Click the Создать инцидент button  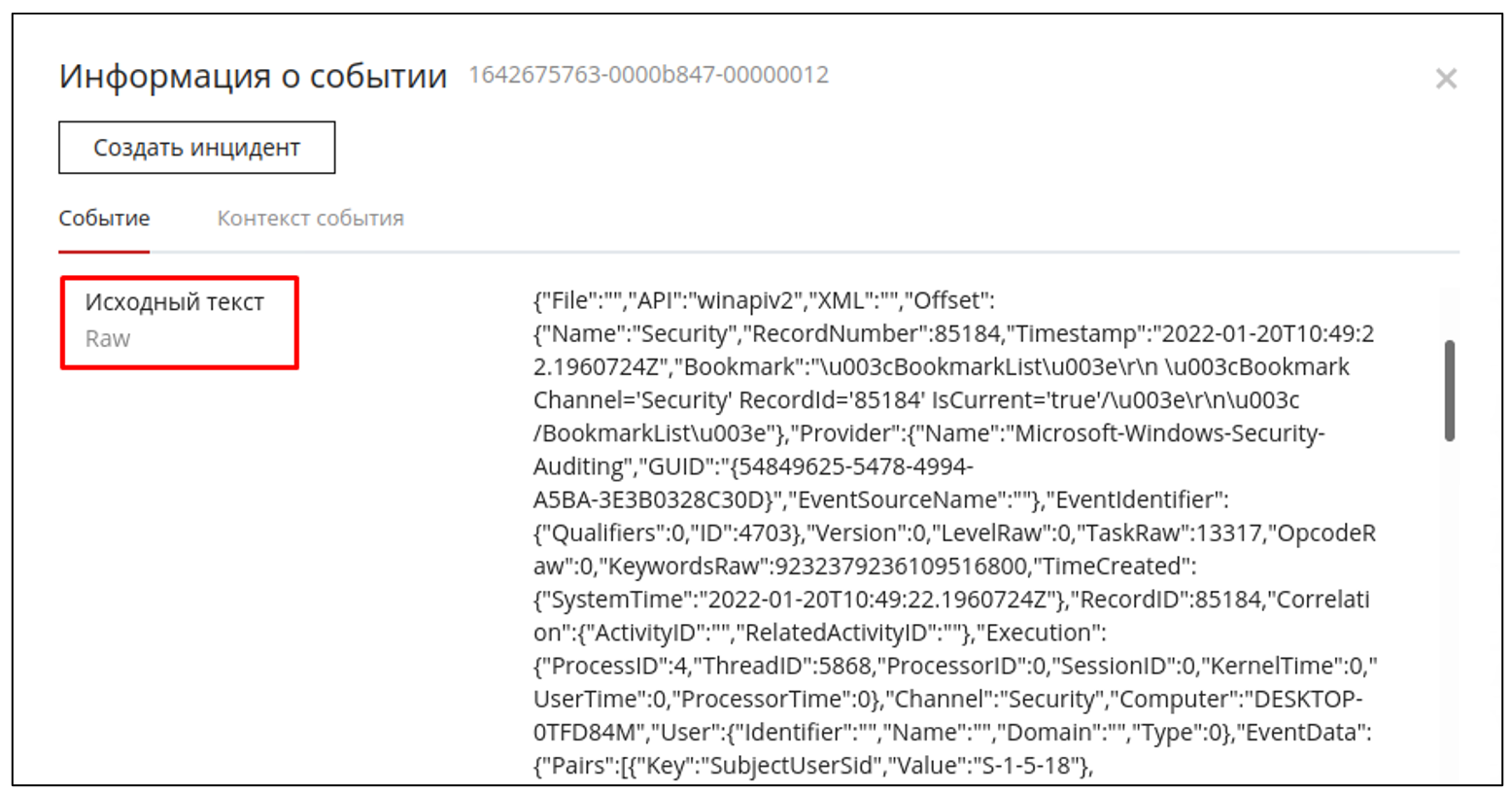coord(196,148)
